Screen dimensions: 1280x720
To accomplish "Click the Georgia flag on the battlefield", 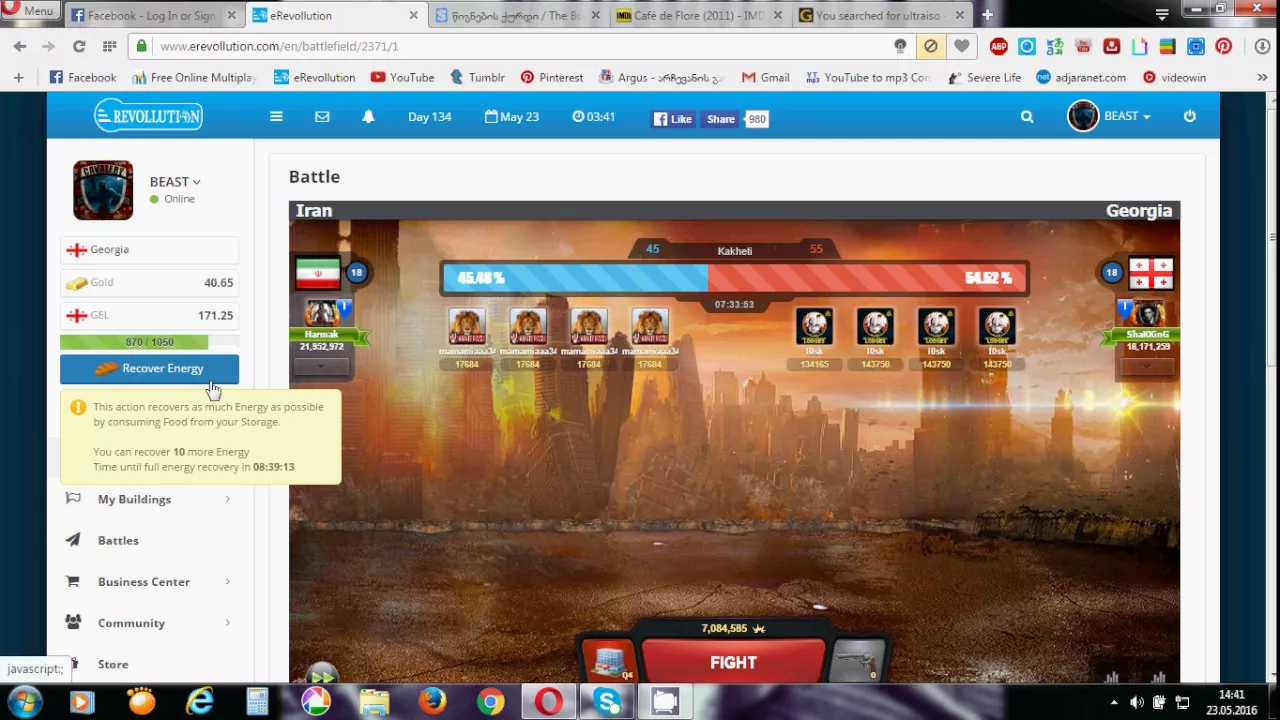I will [1150, 273].
